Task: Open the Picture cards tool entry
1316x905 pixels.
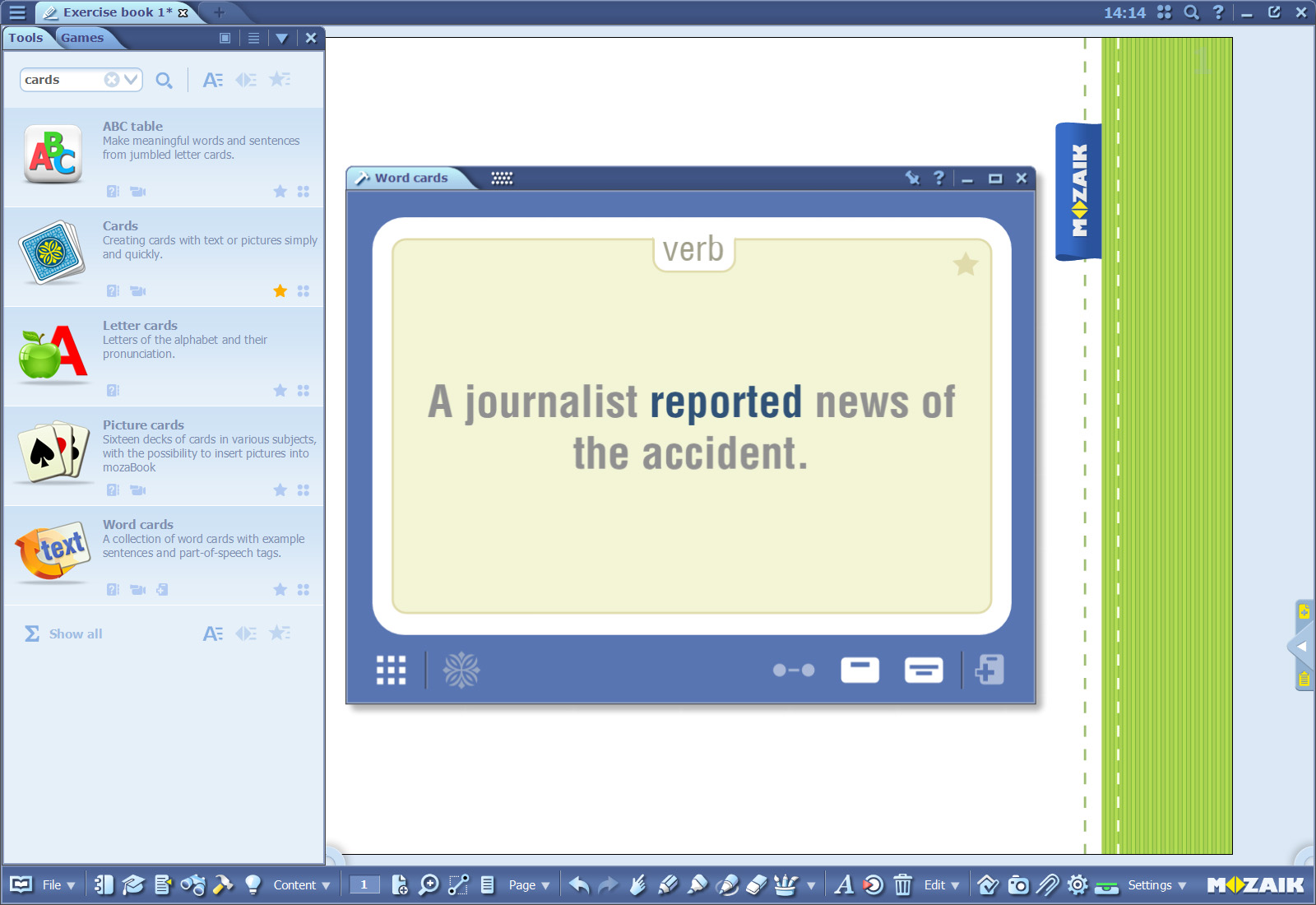Action: (143, 425)
